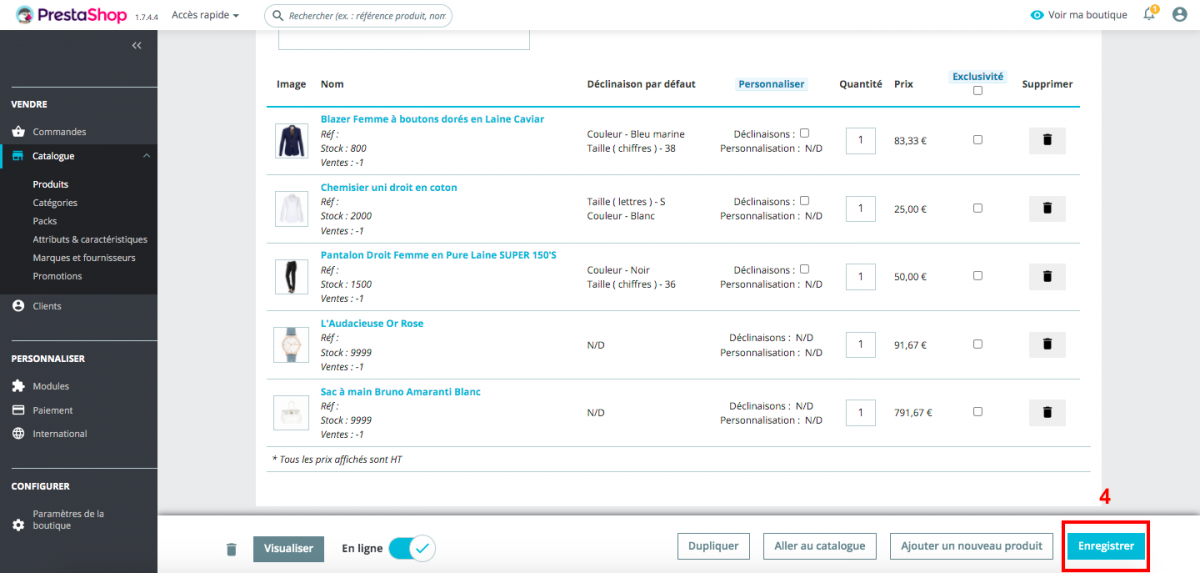Open Catégories in the Catalogue submenu

coord(55,203)
